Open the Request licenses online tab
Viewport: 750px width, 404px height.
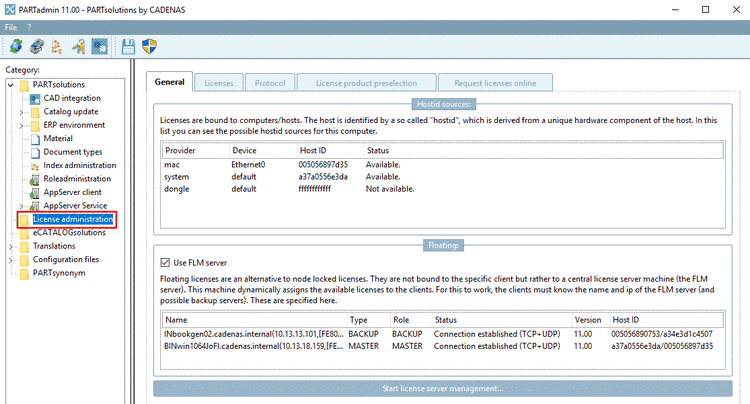pyautogui.click(x=495, y=83)
